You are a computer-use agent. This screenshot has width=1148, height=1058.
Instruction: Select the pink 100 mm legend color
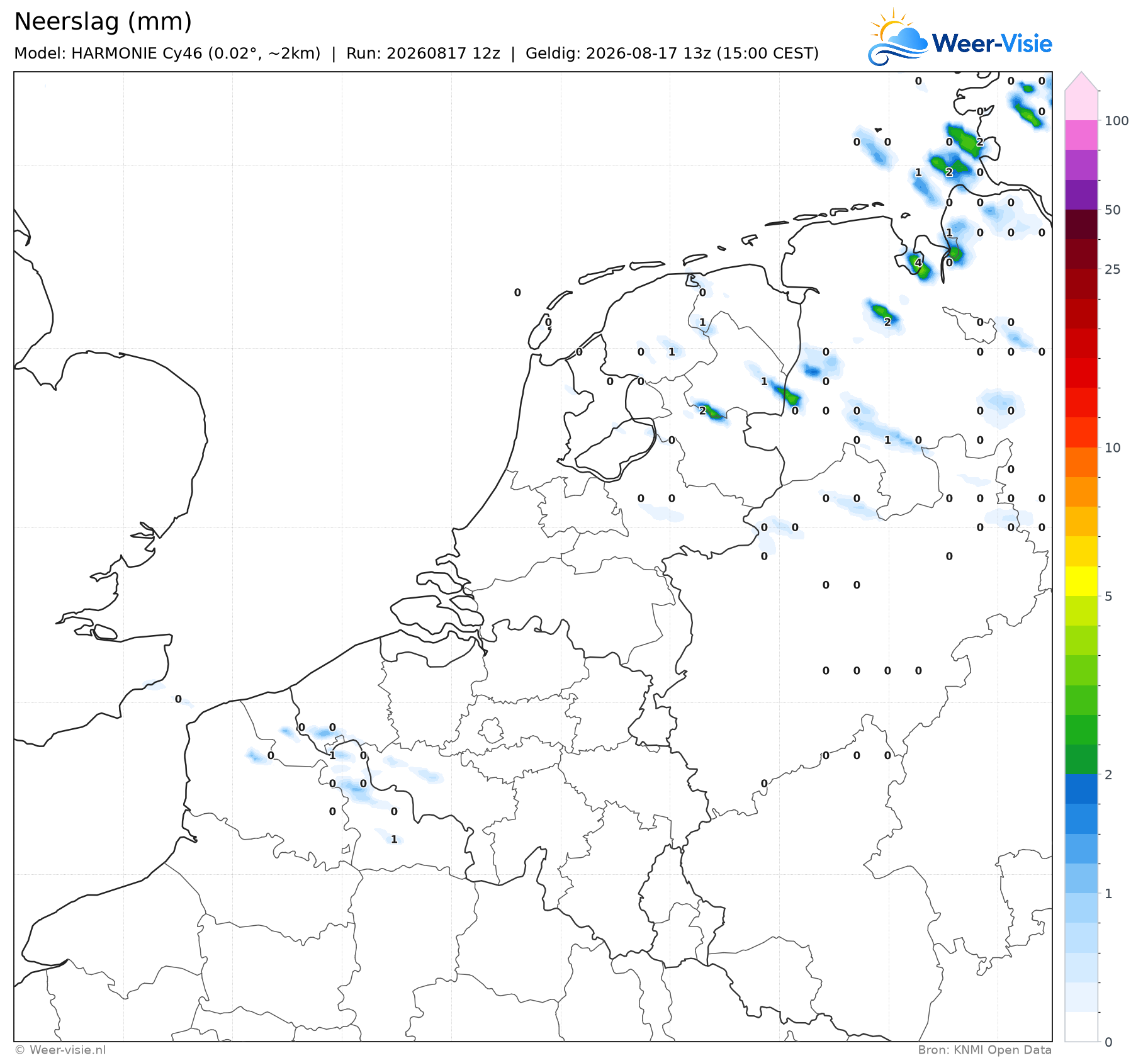click(x=1081, y=134)
